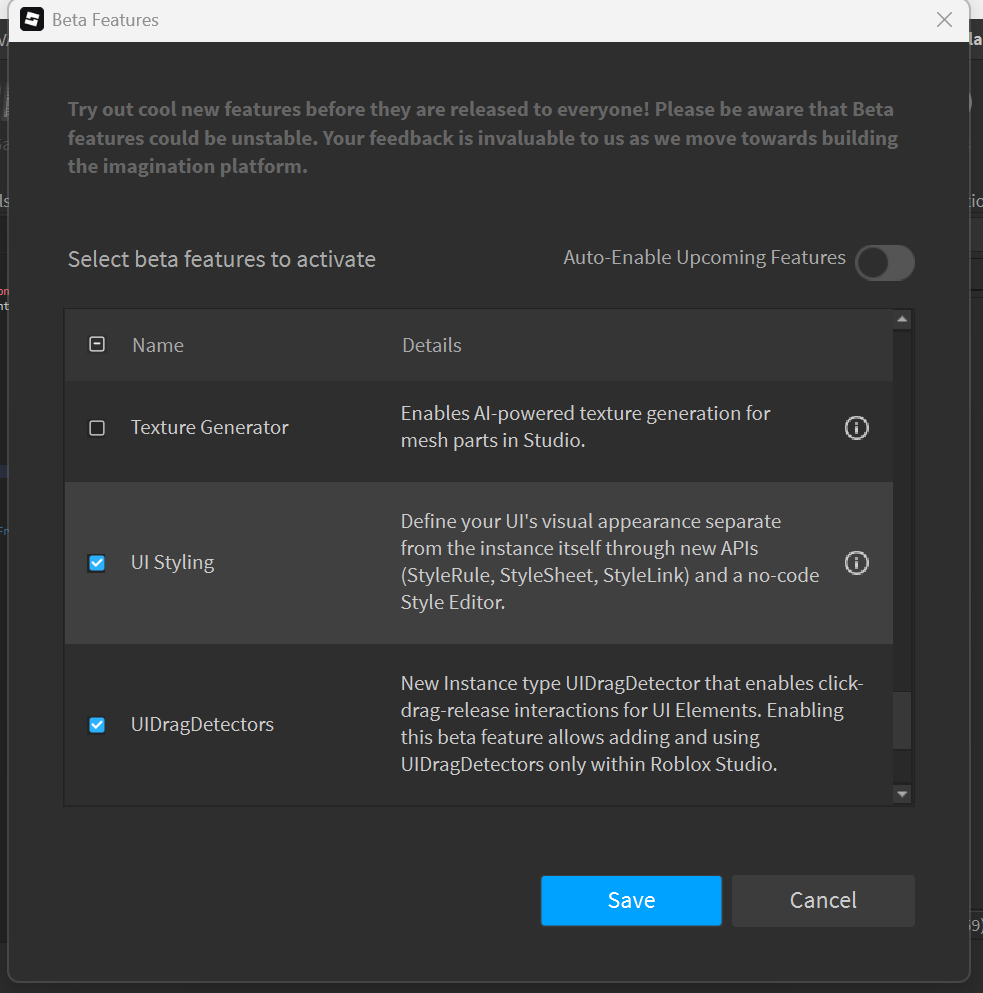Click the 'Select beta features to activate' heading

(x=222, y=260)
